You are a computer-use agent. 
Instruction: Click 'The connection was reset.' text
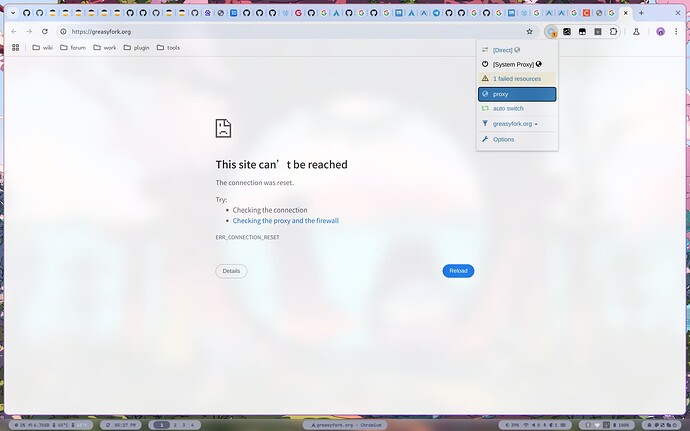coord(254,183)
